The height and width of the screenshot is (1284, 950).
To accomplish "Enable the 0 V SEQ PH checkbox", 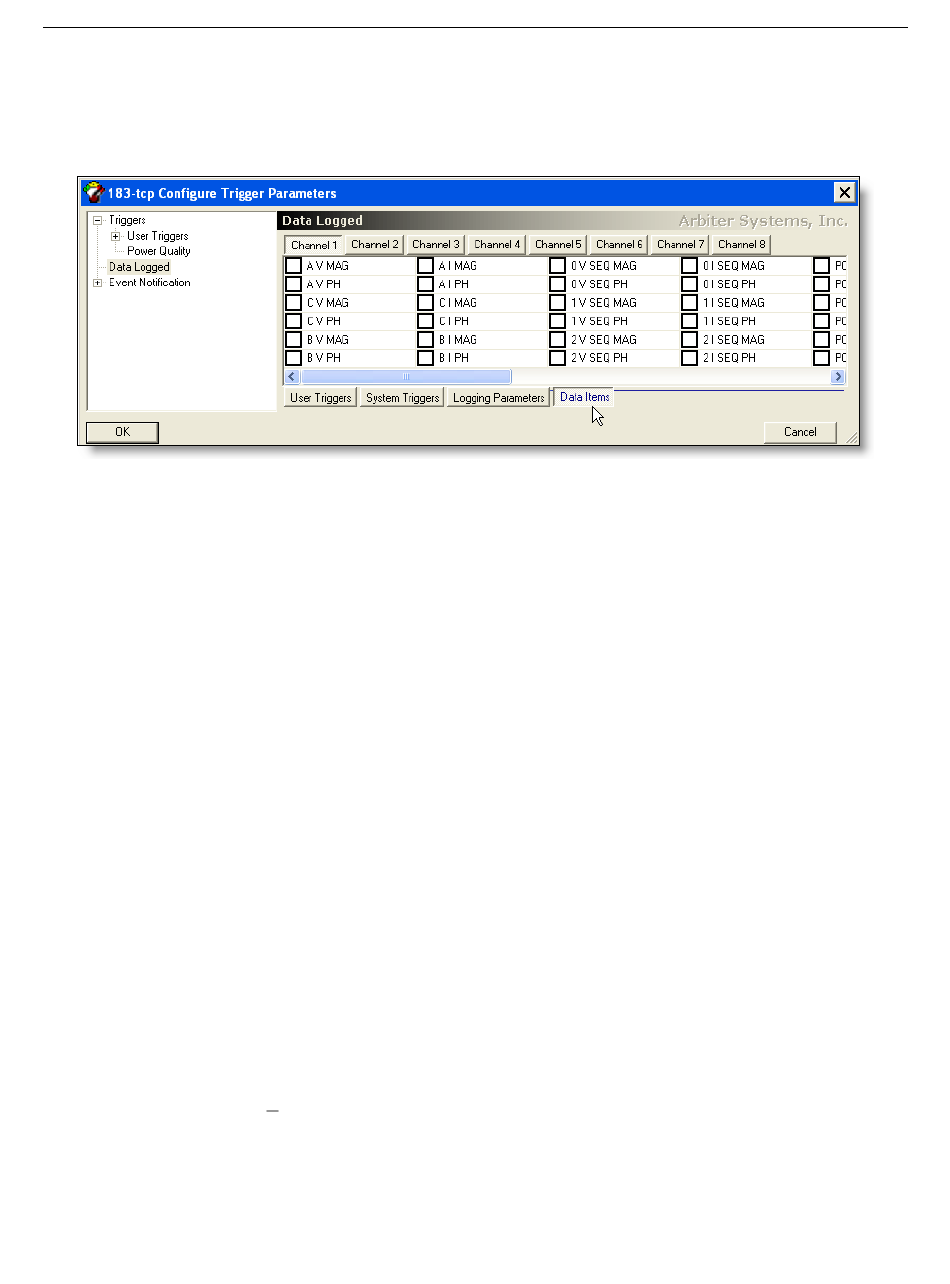I will click(558, 284).
